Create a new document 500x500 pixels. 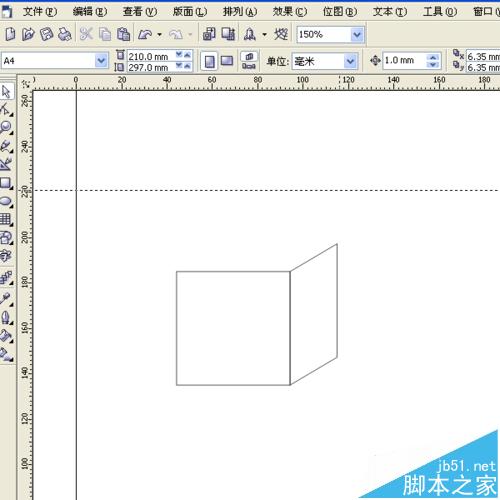pos(10,34)
